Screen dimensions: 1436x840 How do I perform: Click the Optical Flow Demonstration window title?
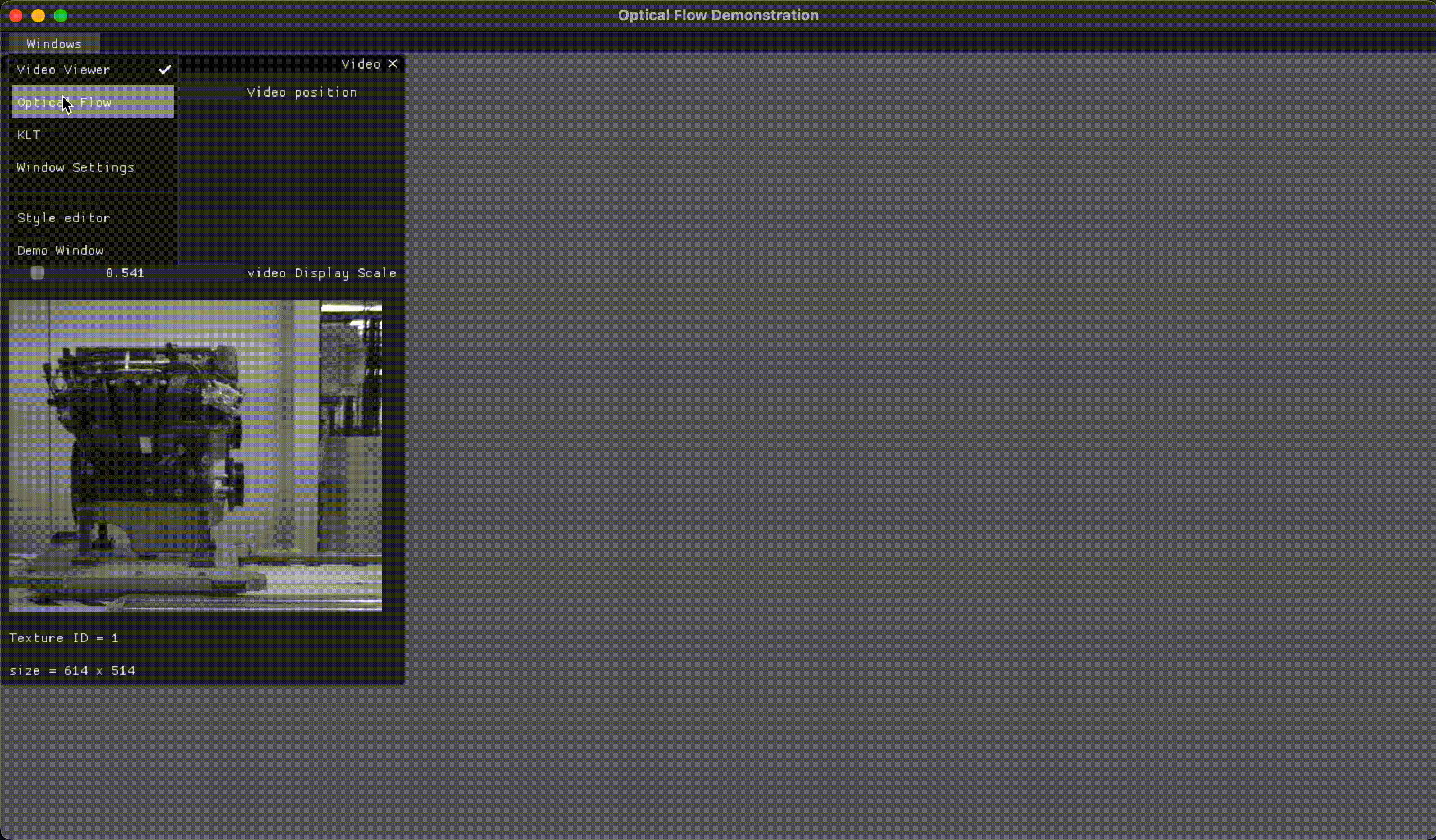tap(718, 15)
